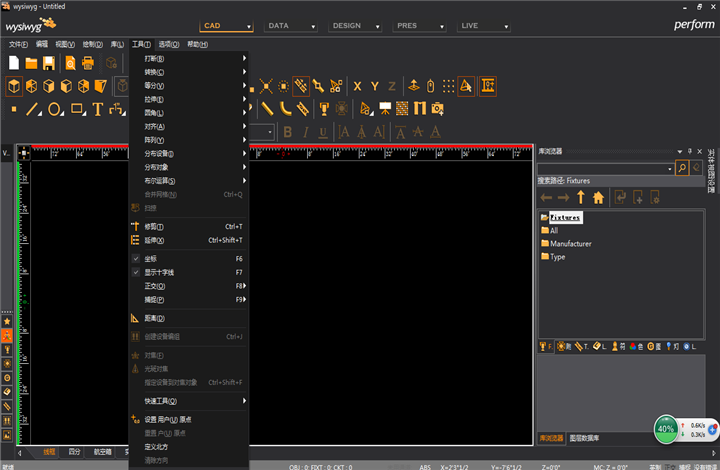Click the Print icon in toolbar

(x=88, y=63)
